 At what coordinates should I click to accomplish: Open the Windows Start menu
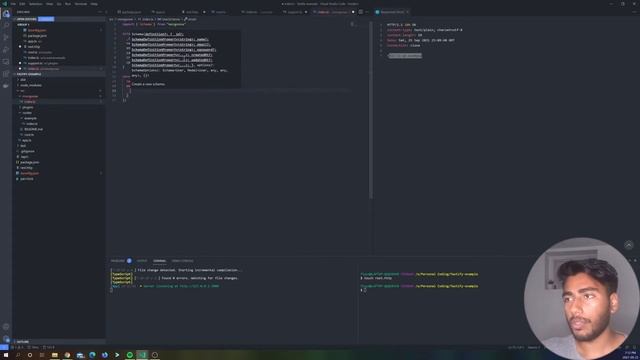coord(6,355)
